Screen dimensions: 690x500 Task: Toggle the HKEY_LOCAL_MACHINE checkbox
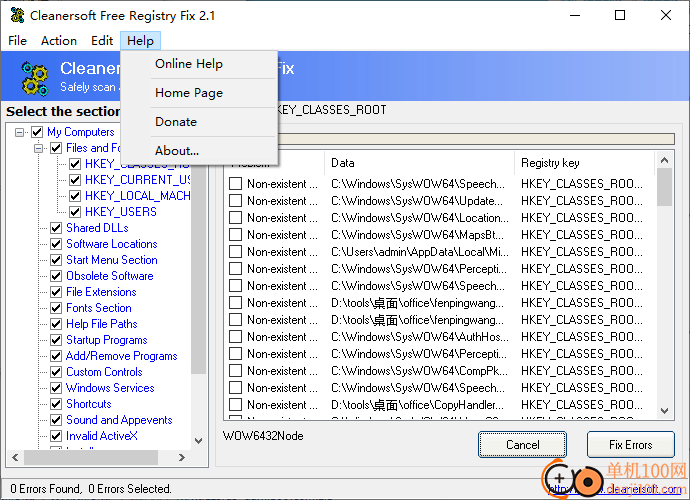pyautogui.click(x=75, y=196)
